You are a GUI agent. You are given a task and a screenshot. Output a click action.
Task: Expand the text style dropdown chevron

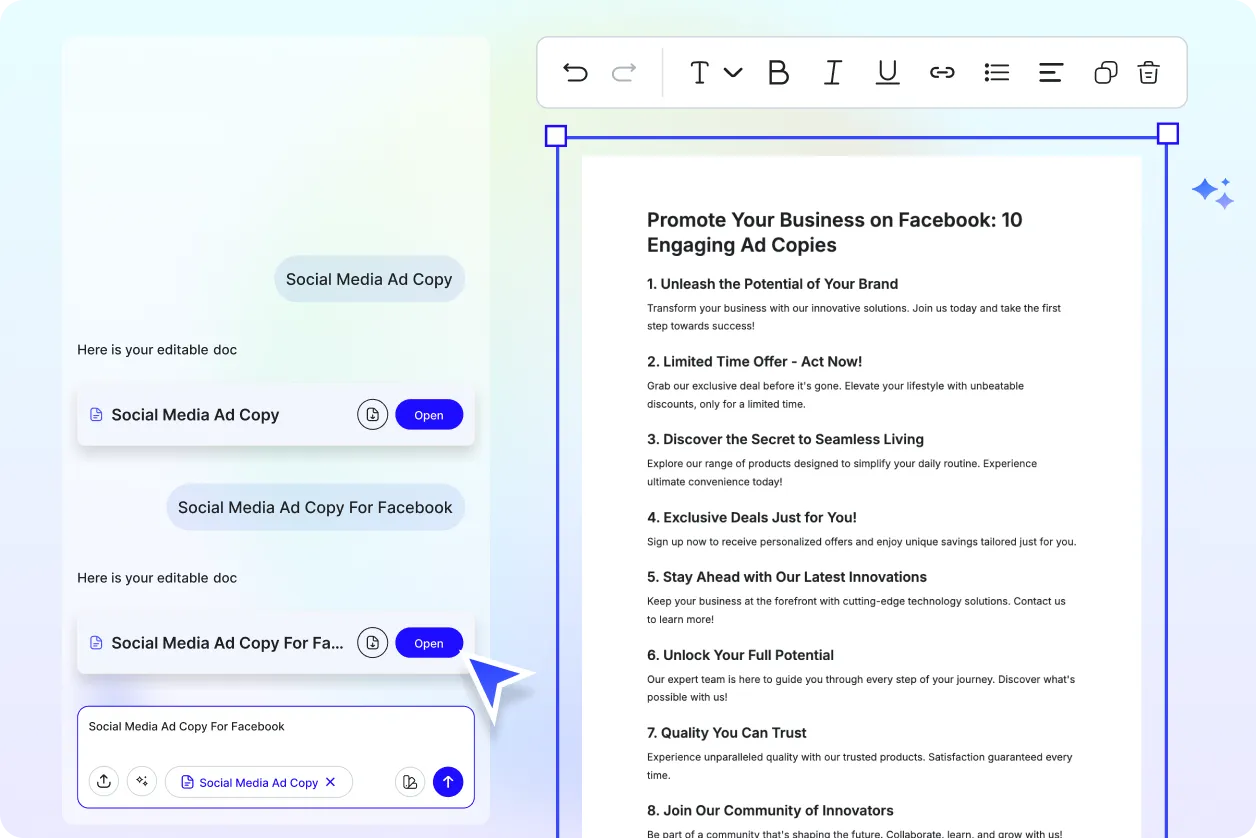pyautogui.click(x=733, y=72)
